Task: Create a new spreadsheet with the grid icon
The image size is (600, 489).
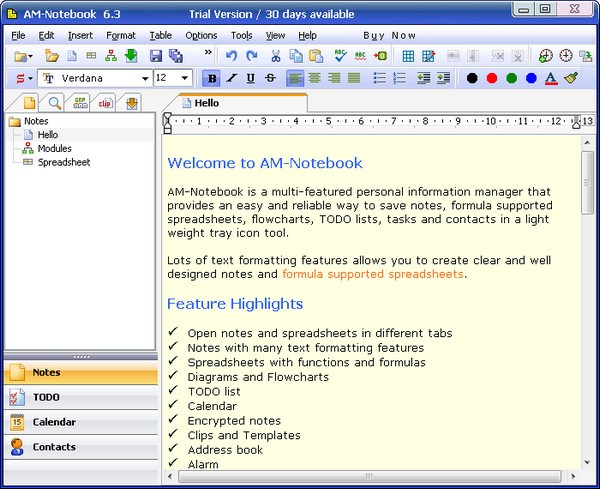Action: (91, 56)
